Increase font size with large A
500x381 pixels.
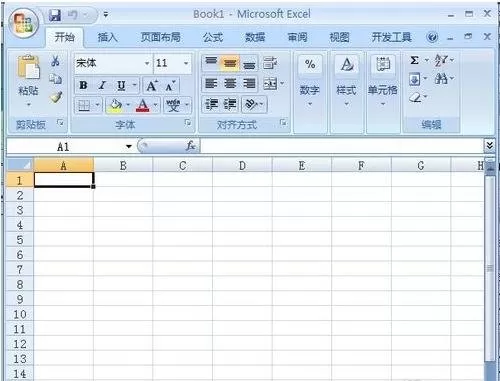[152, 86]
